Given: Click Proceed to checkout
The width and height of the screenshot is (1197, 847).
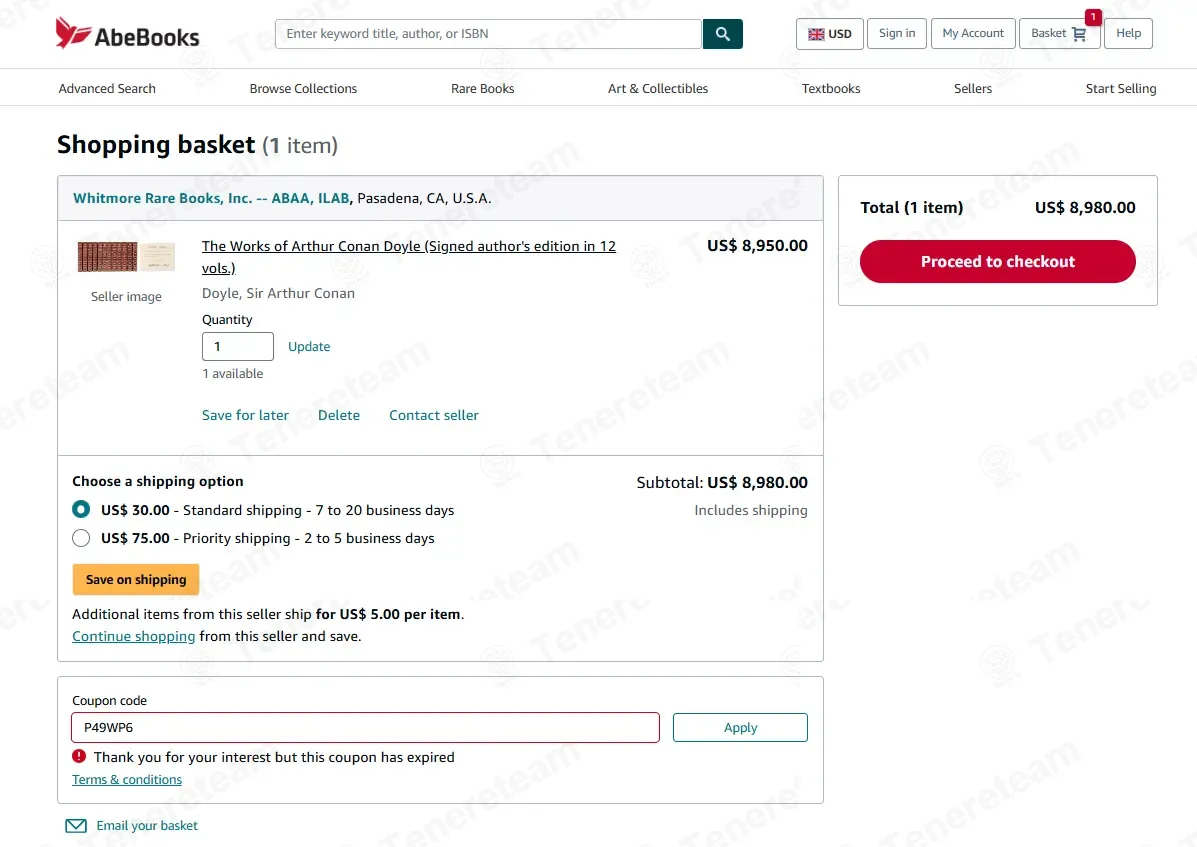Looking at the screenshot, I should (x=997, y=262).
